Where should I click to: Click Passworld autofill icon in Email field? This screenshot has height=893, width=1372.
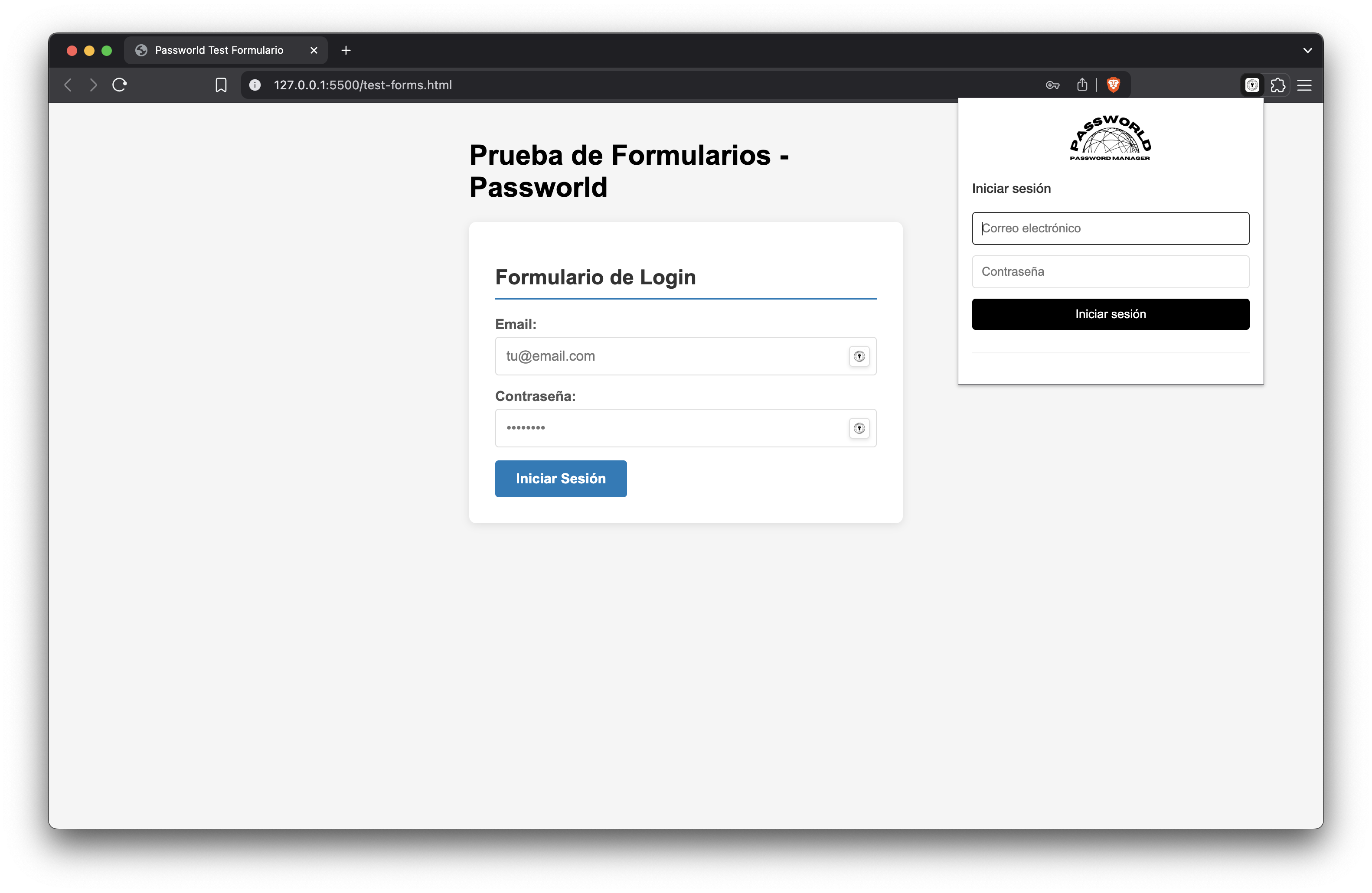click(859, 356)
